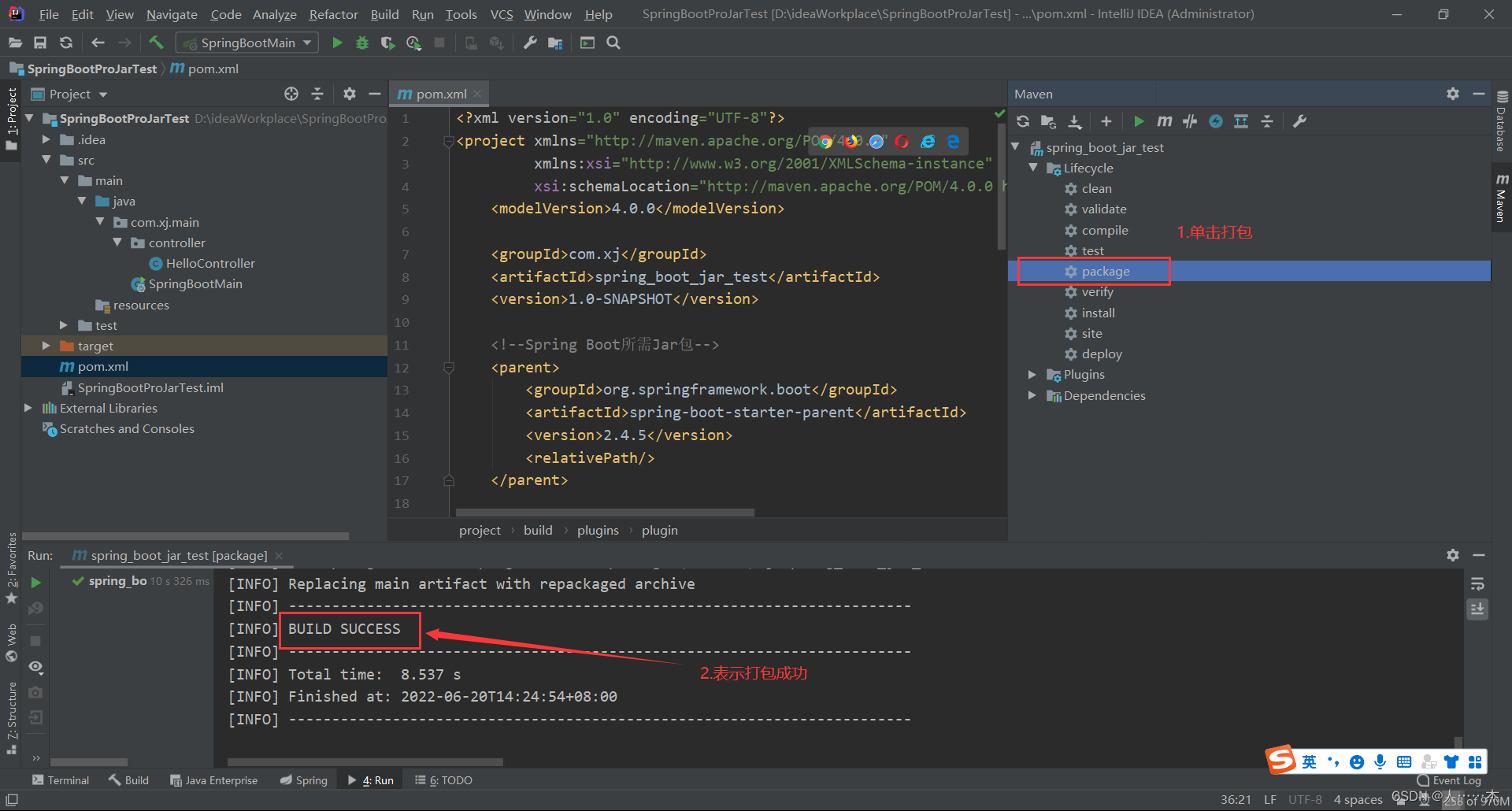Image resolution: width=1512 pixels, height=811 pixels.
Task: Open the Project Structure toolbar icon
Action: click(556, 43)
